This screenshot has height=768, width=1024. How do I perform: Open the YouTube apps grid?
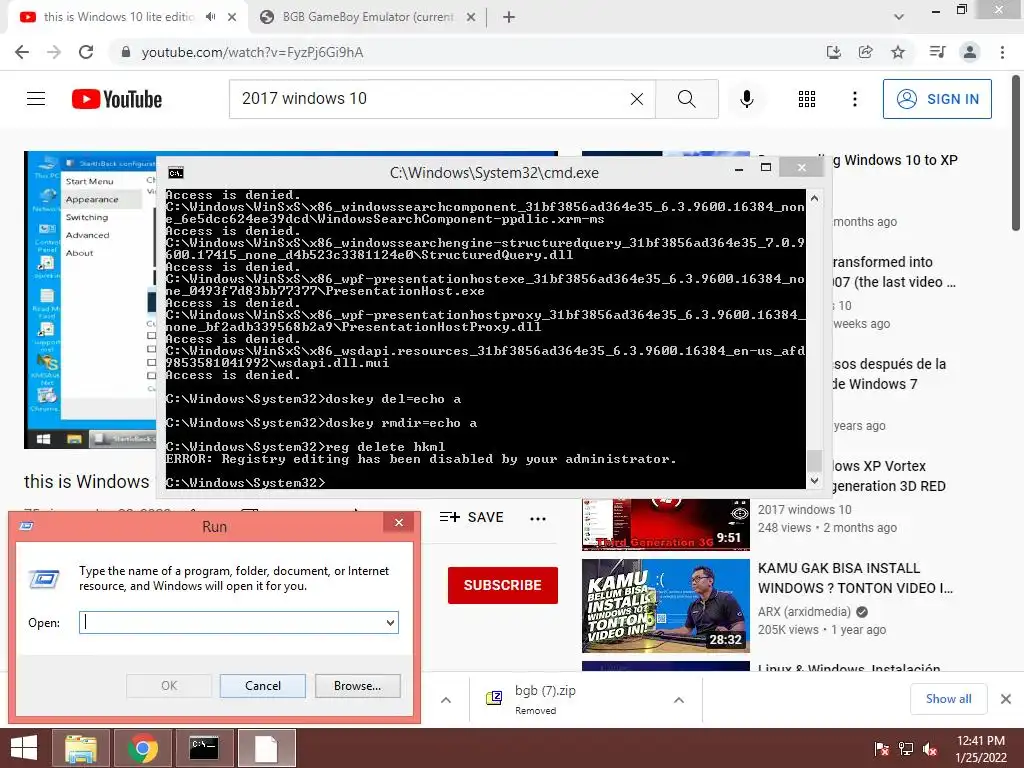(x=807, y=99)
